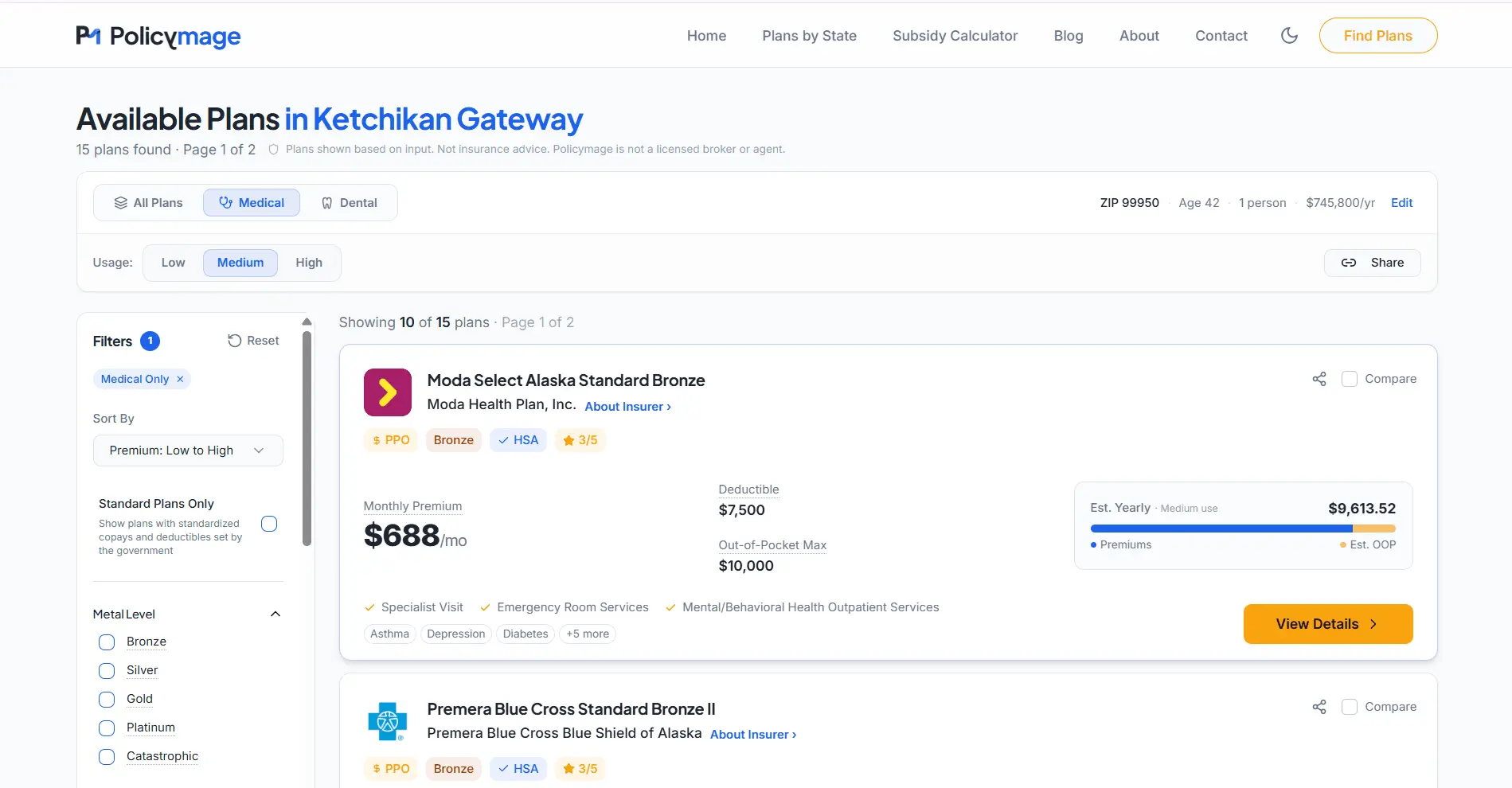1512x788 pixels.
Task: Open the Blog page
Action: 1069,36
